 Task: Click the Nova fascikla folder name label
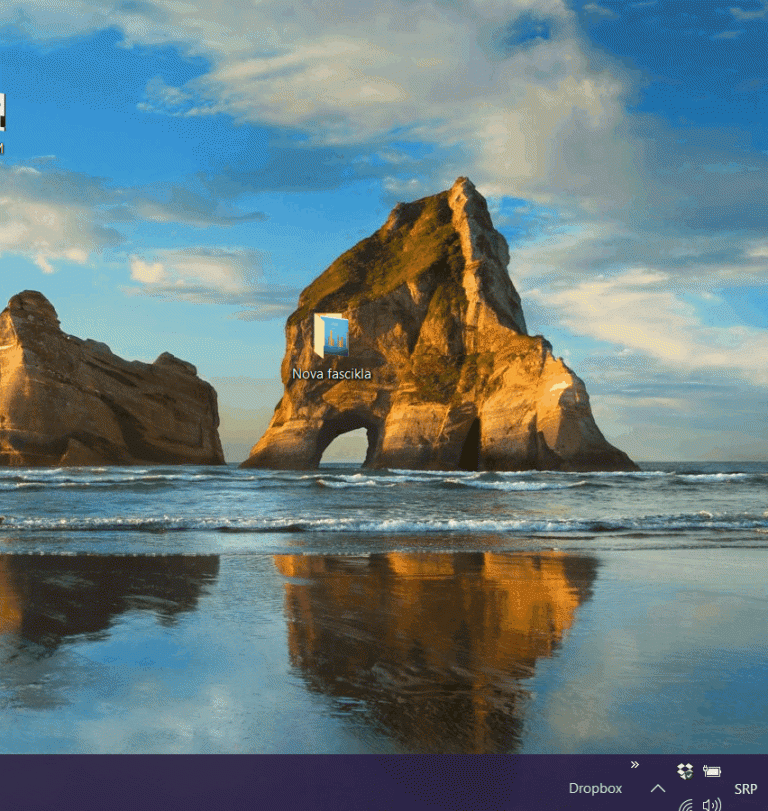(x=332, y=374)
